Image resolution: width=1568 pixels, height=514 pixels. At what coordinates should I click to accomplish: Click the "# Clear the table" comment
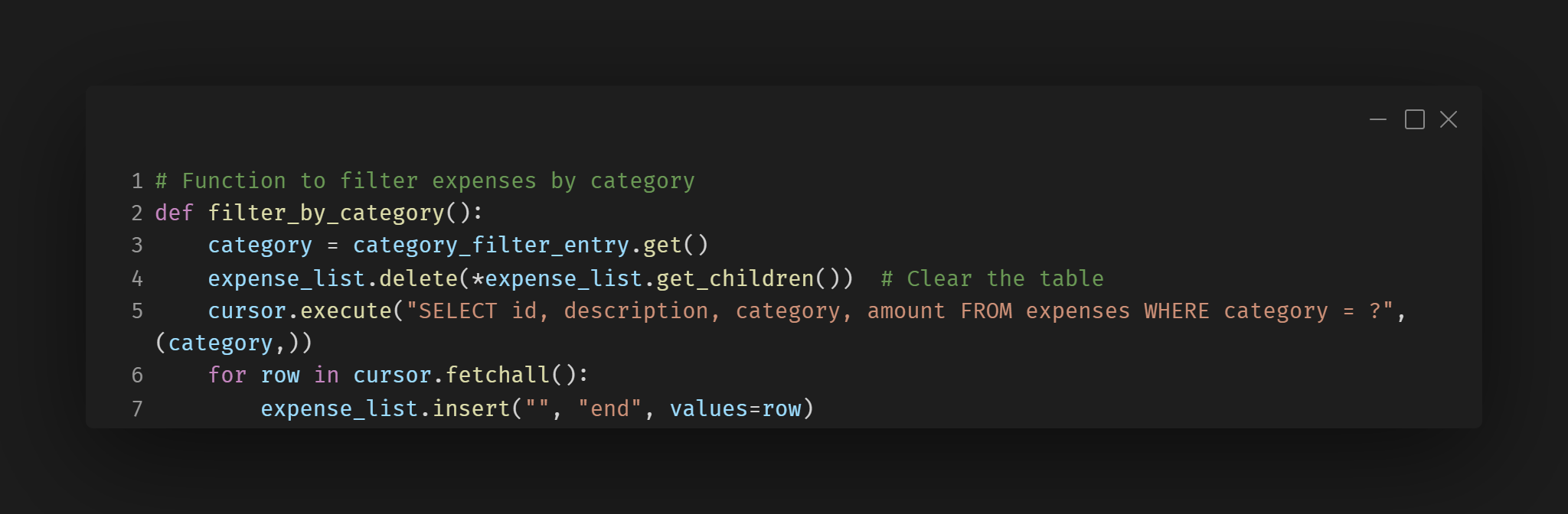point(992,279)
